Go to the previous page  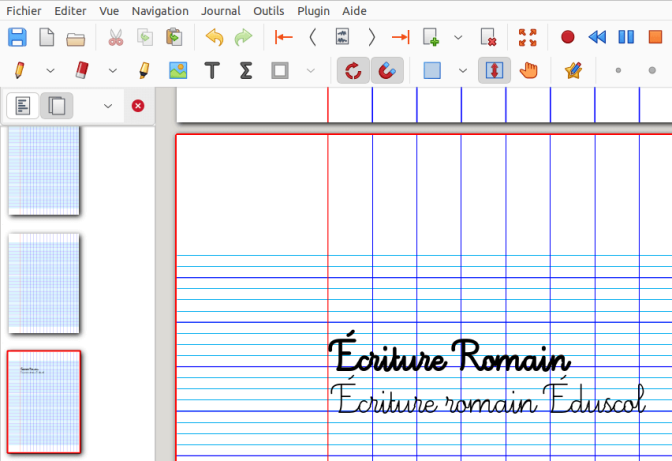313,37
